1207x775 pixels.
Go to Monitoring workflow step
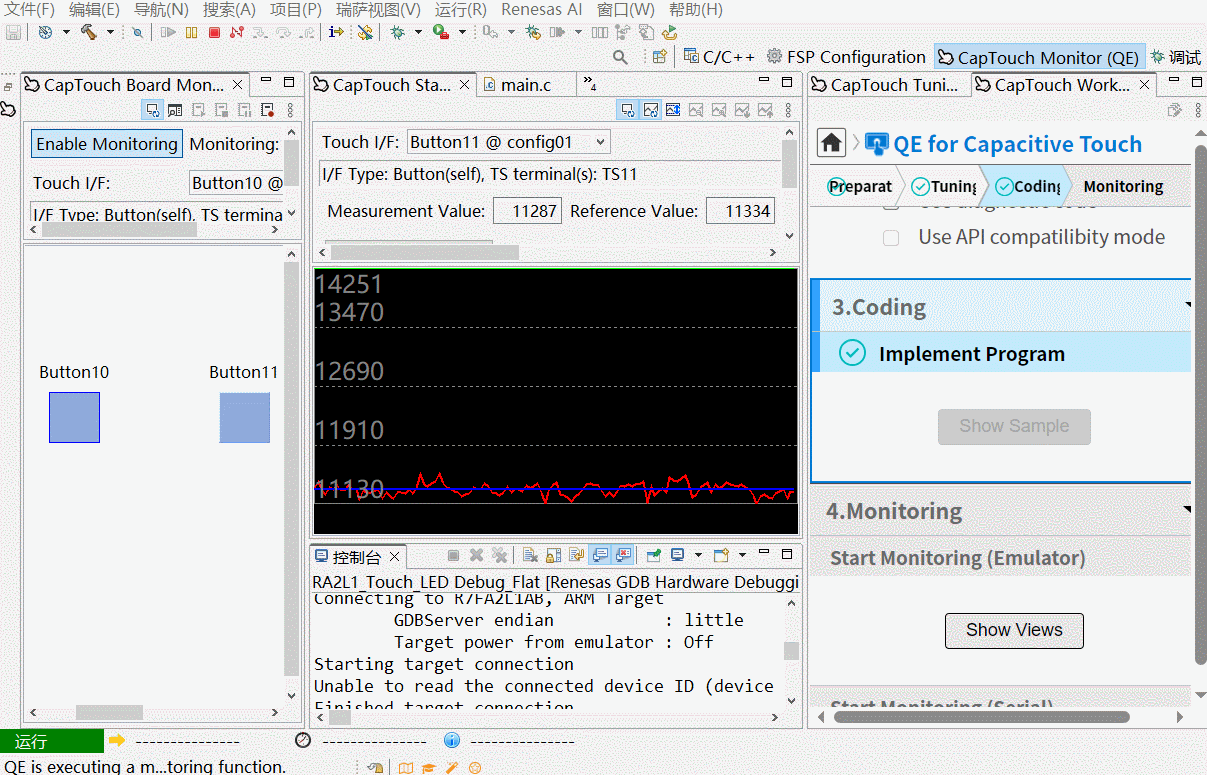click(1123, 187)
